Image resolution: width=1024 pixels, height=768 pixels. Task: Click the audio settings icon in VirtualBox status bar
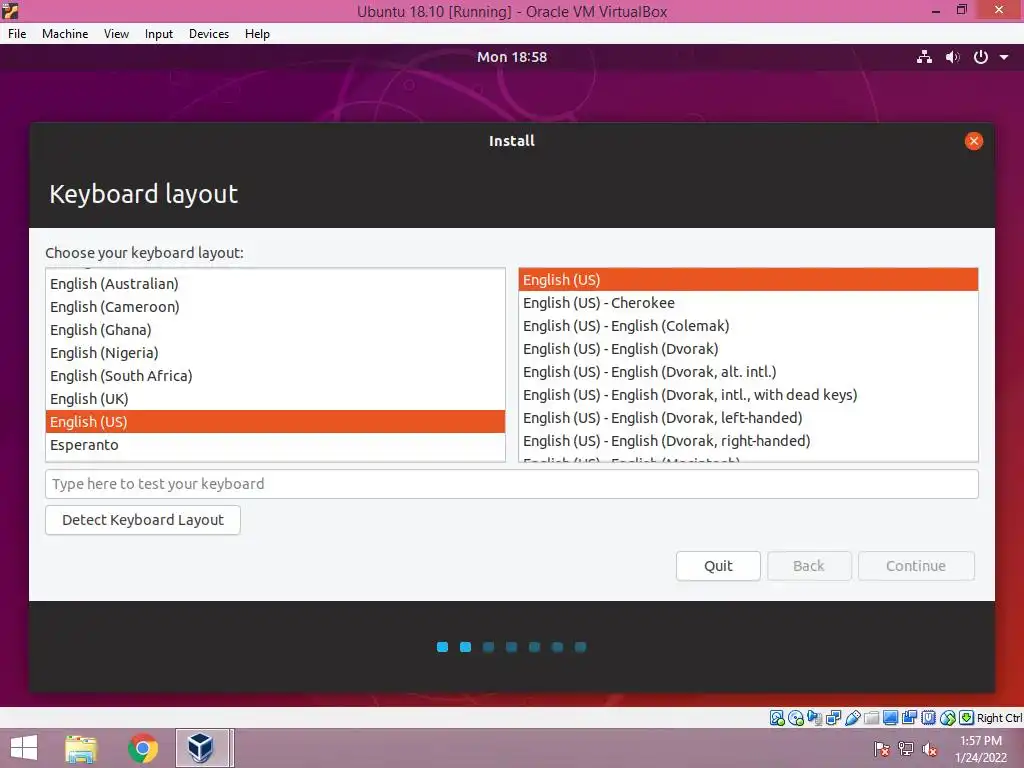[x=814, y=718]
